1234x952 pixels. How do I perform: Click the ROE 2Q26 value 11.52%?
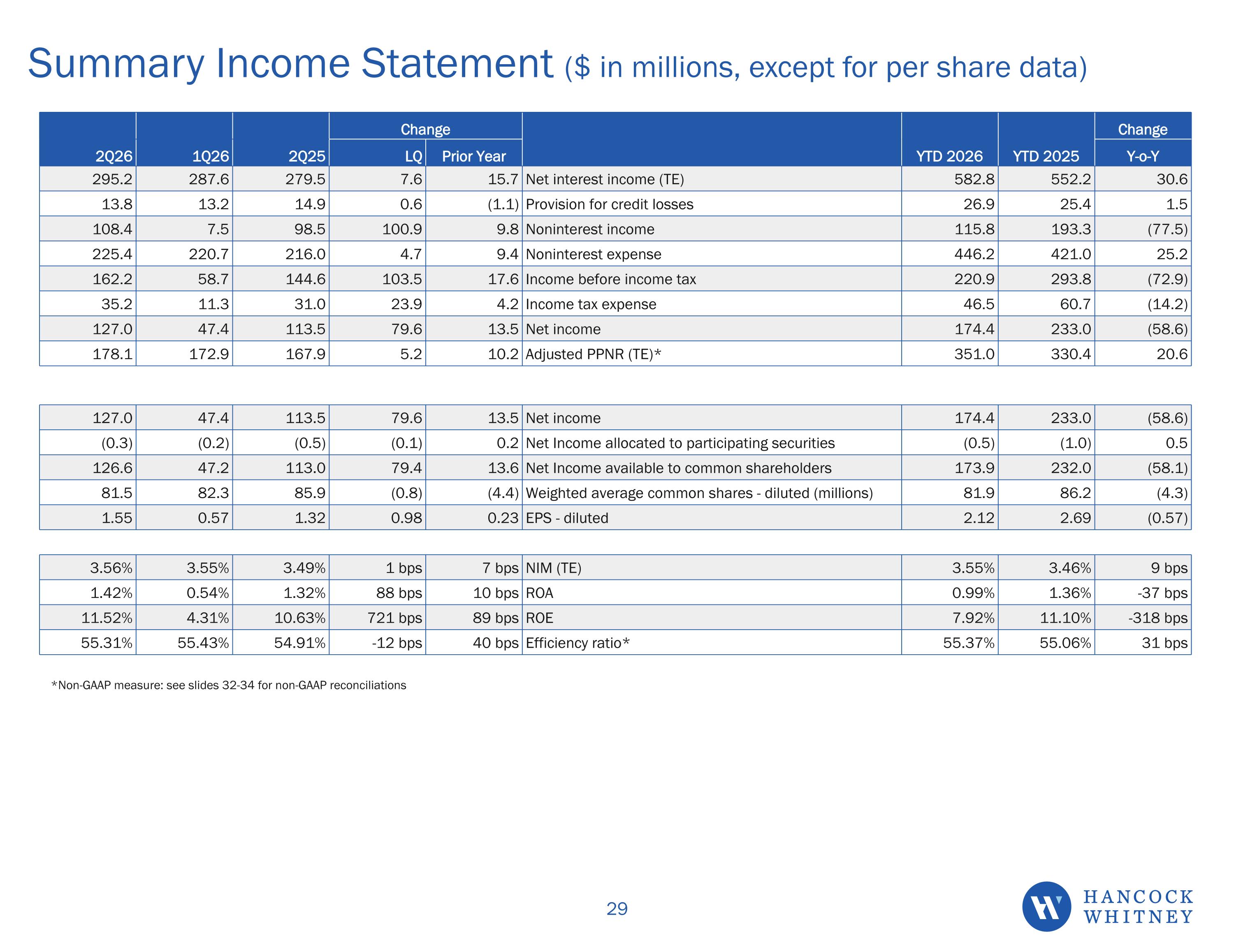[x=107, y=618]
